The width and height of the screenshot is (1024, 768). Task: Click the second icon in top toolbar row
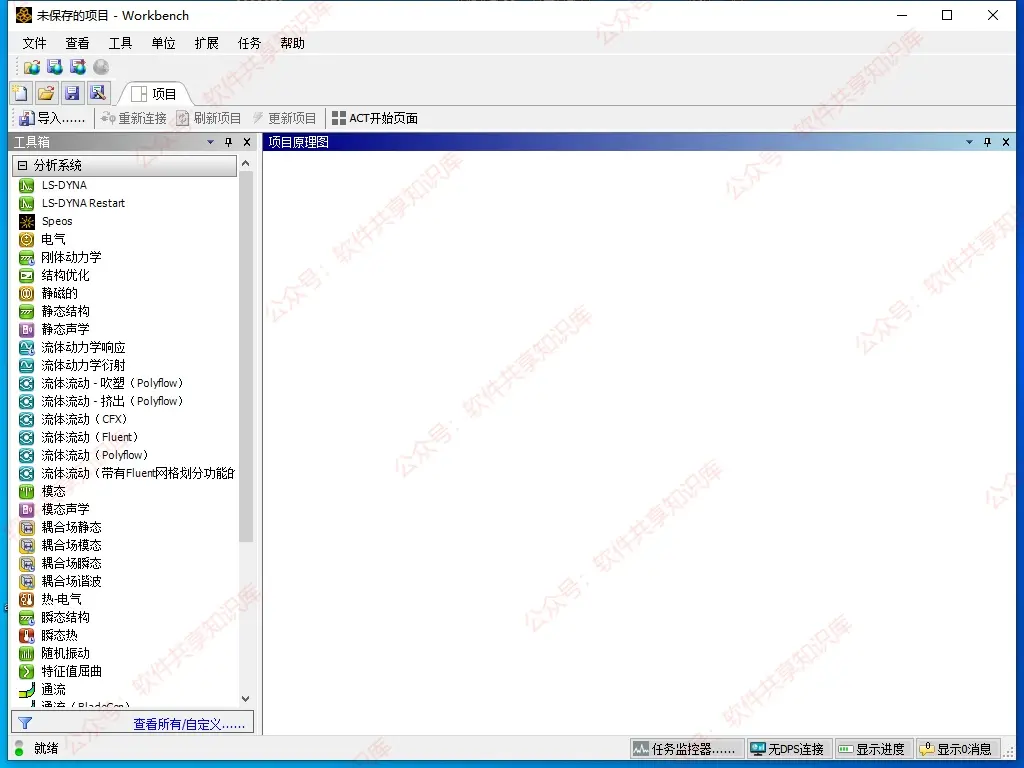click(x=55, y=67)
